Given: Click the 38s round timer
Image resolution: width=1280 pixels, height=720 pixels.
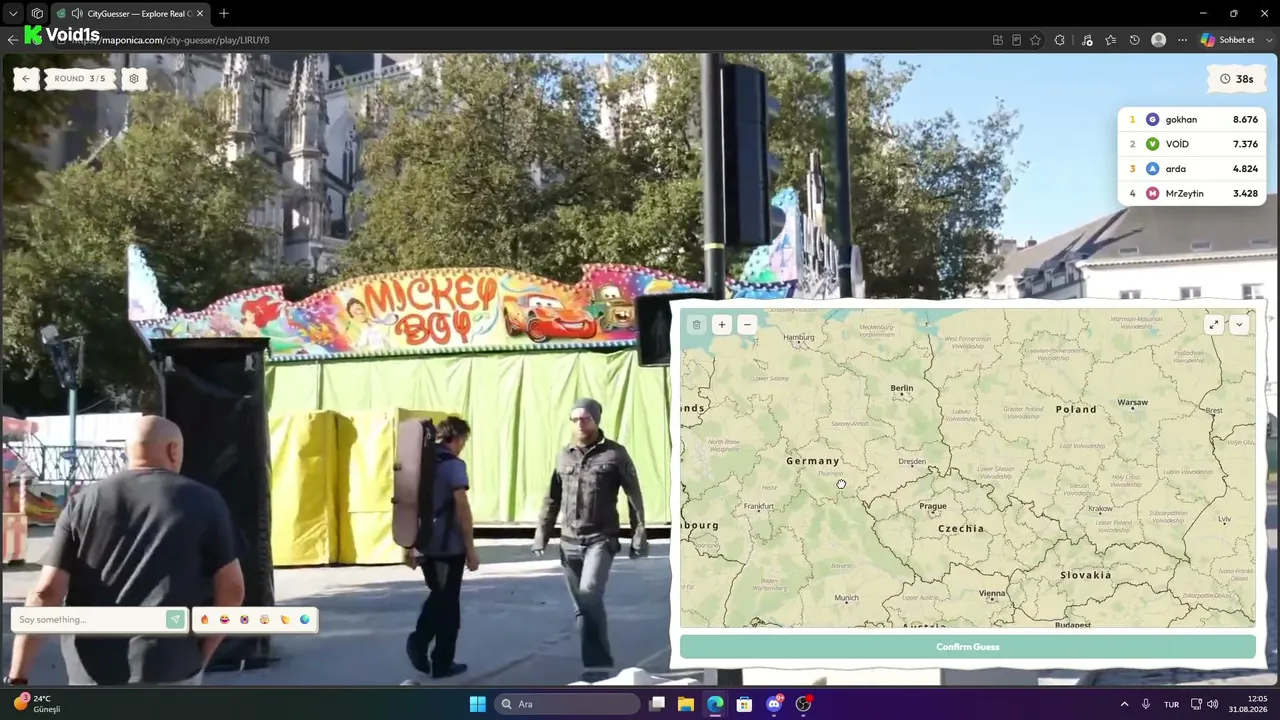Looking at the screenshot, I should coord(1237,79).
